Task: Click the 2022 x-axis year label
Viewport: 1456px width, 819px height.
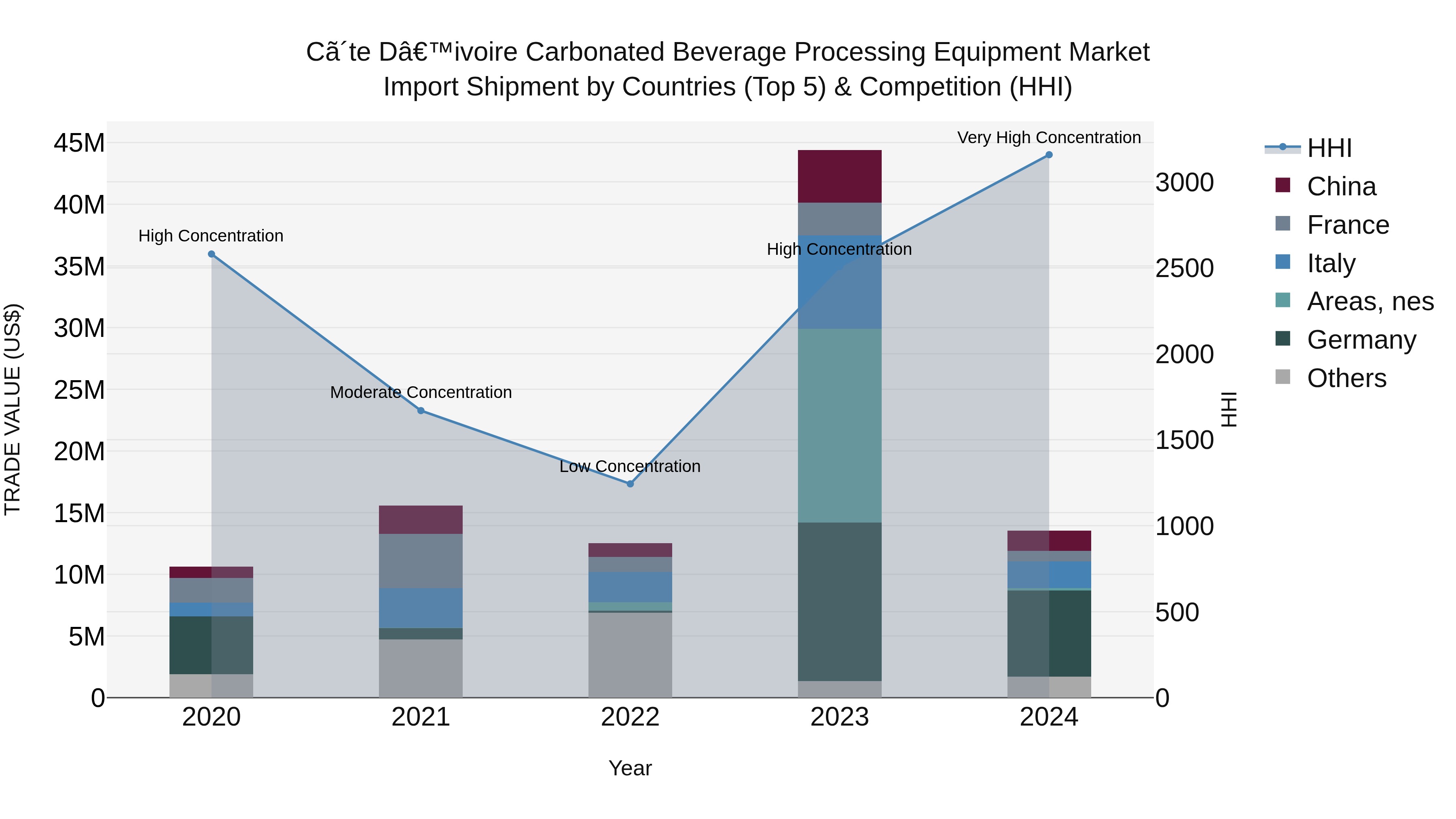Action: click(x=630, y=717)
